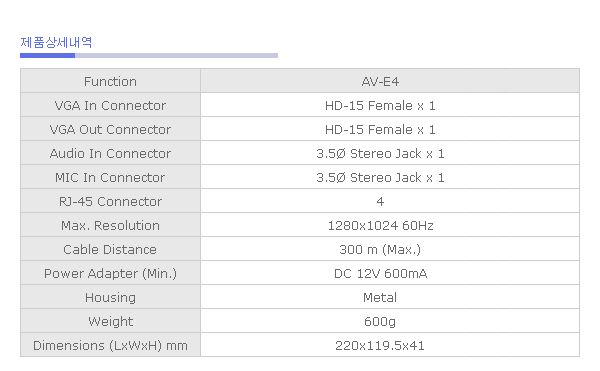Click the dark blue segment of heading underline
Viewport: 600px width, 371px height.
(47, 55)
